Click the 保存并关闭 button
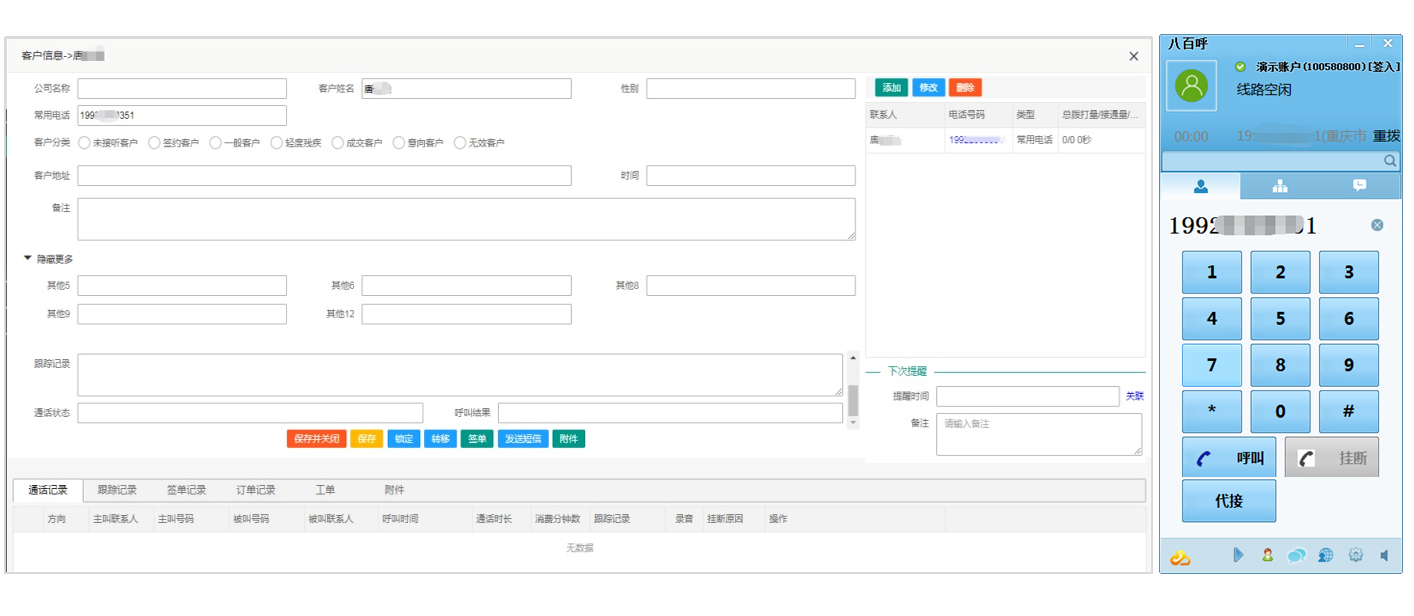Screen dimensions: 1414x616 [315, 439]
